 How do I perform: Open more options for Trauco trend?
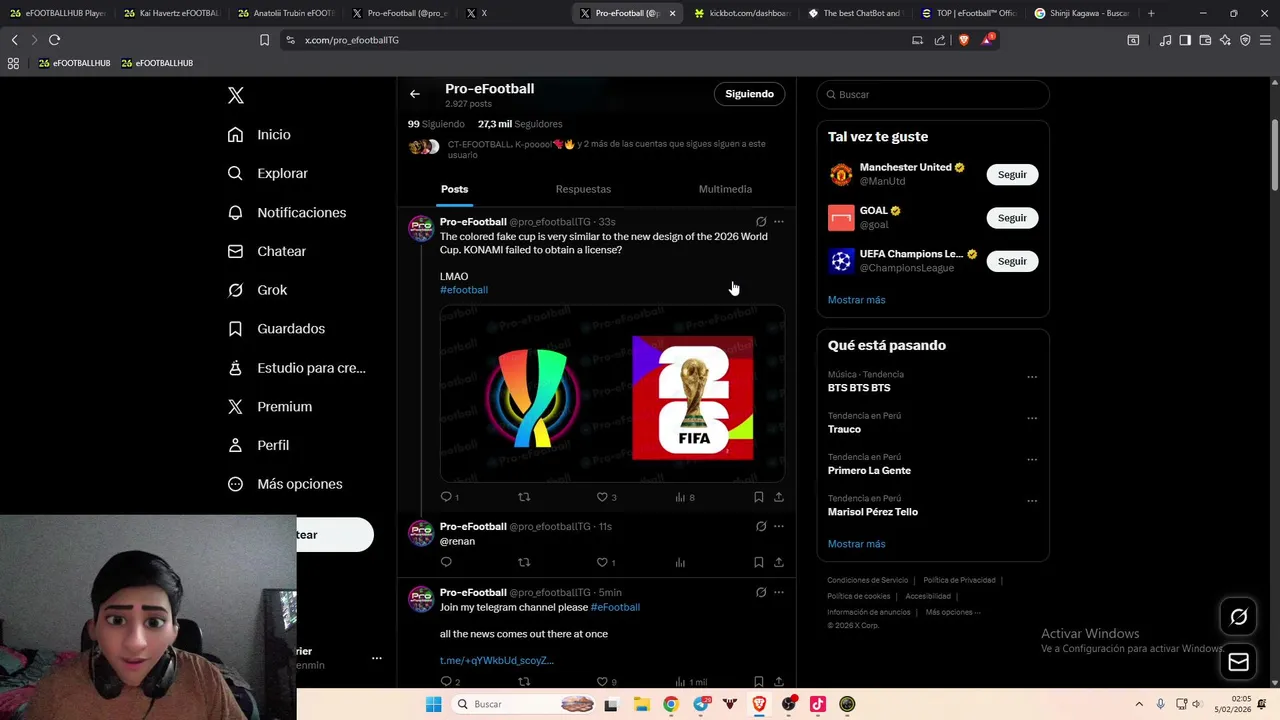pyautogui.click(x=1032, y=418)
